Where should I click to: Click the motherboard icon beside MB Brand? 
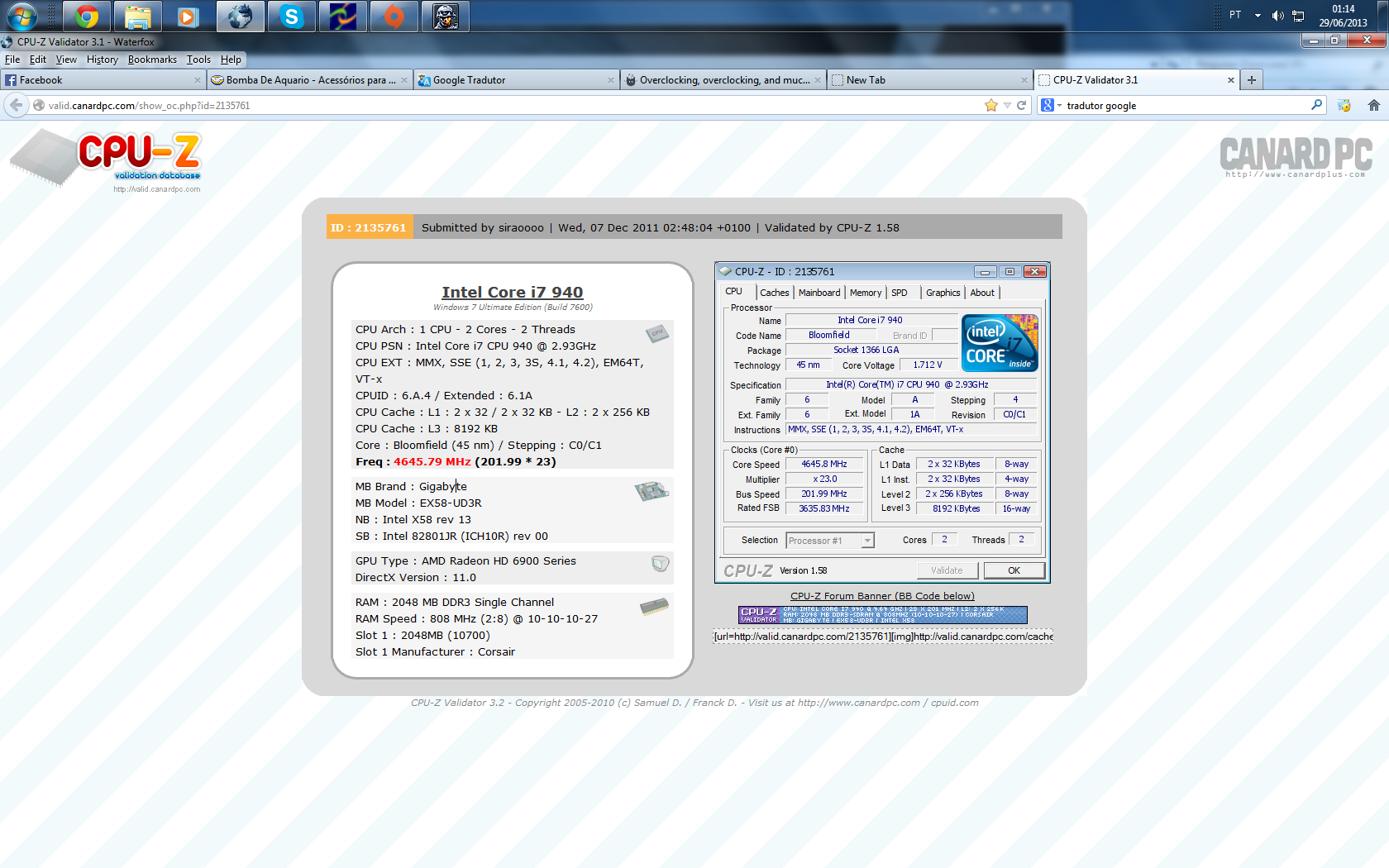652,491
